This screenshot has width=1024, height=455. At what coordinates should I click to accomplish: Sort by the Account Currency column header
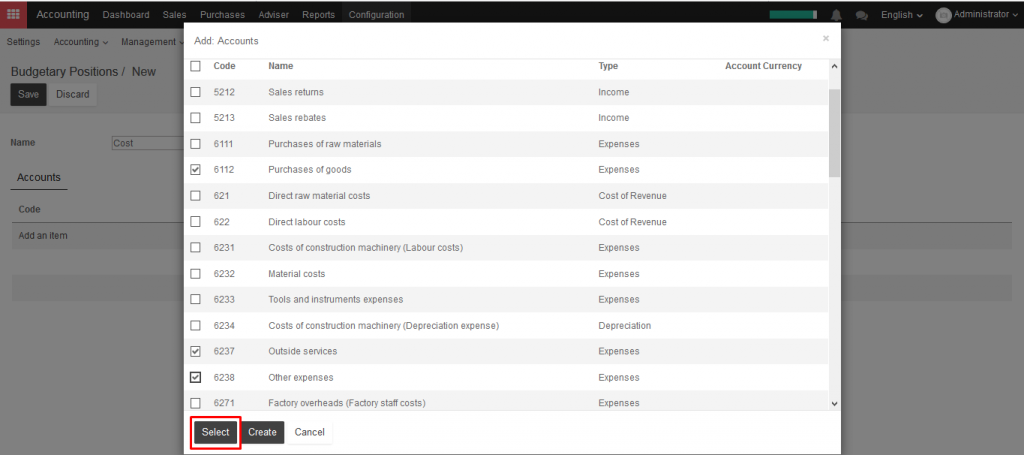point(763,66)
